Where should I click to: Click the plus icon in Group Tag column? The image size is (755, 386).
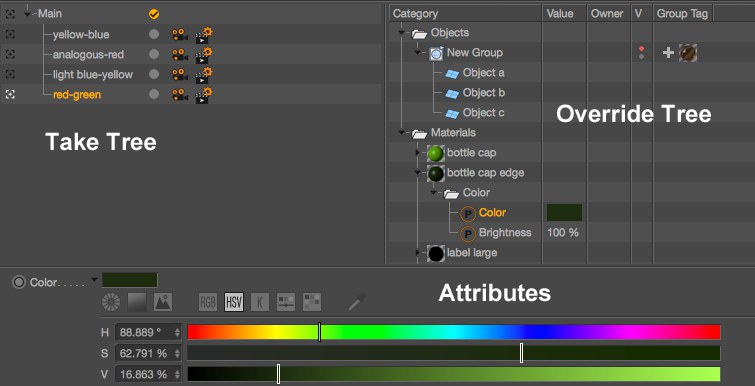668,53
